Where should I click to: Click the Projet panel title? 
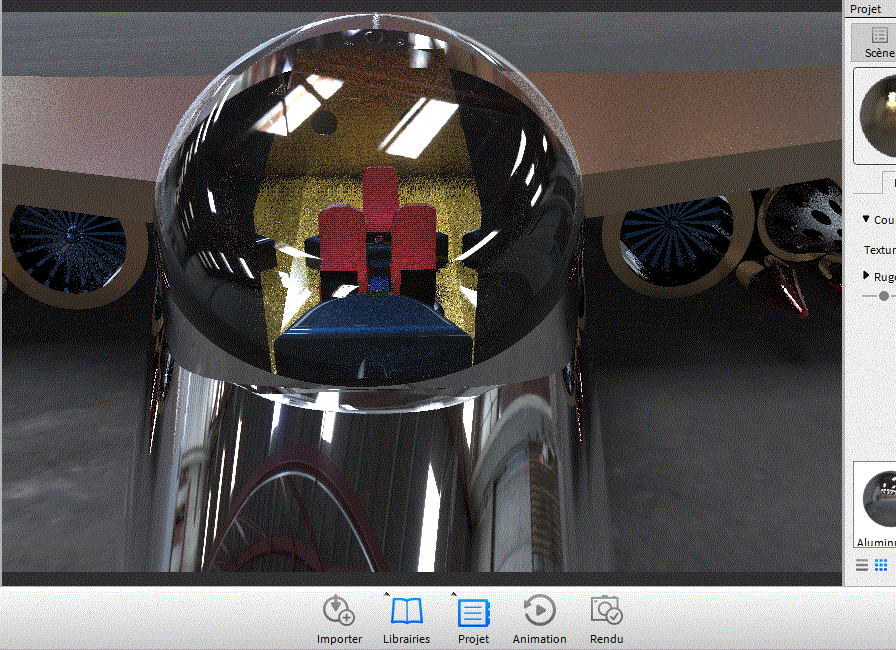[x=865, y=9]
